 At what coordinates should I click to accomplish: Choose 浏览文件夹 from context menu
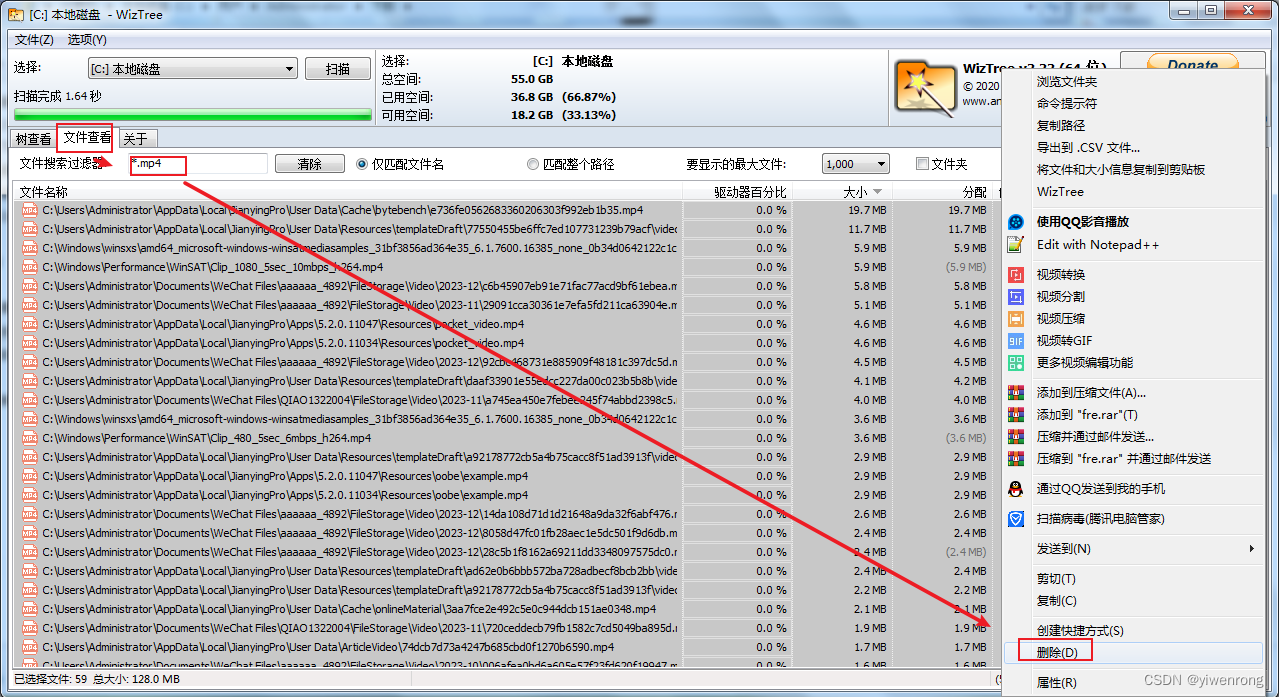point(1066,82)
